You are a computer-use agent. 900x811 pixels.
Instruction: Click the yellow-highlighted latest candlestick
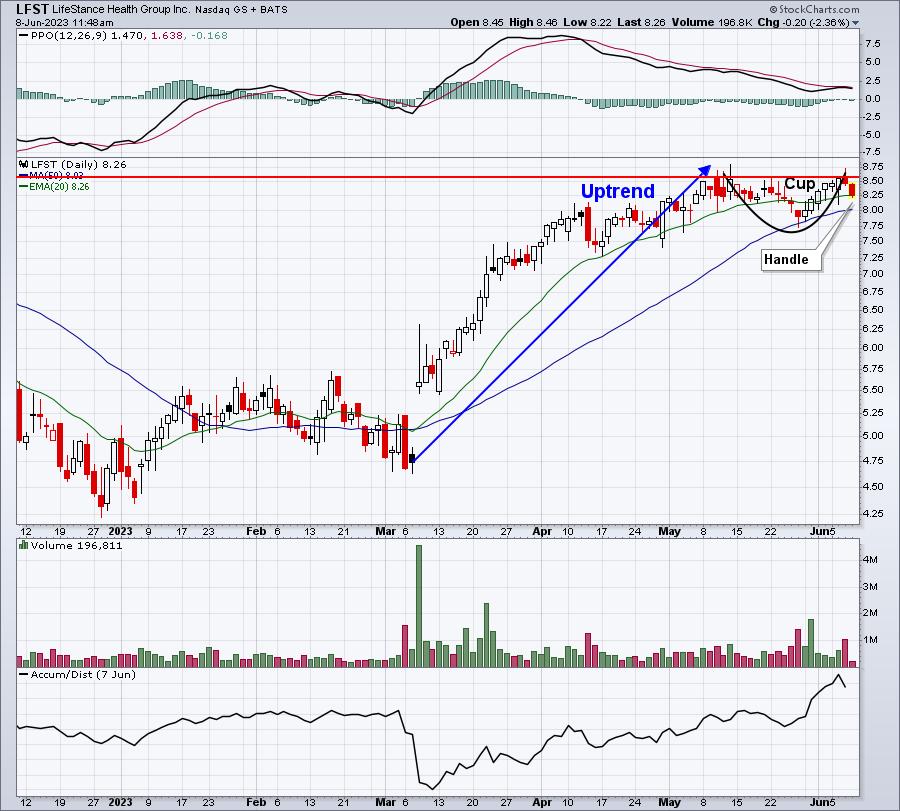click(x=852, y=191)
